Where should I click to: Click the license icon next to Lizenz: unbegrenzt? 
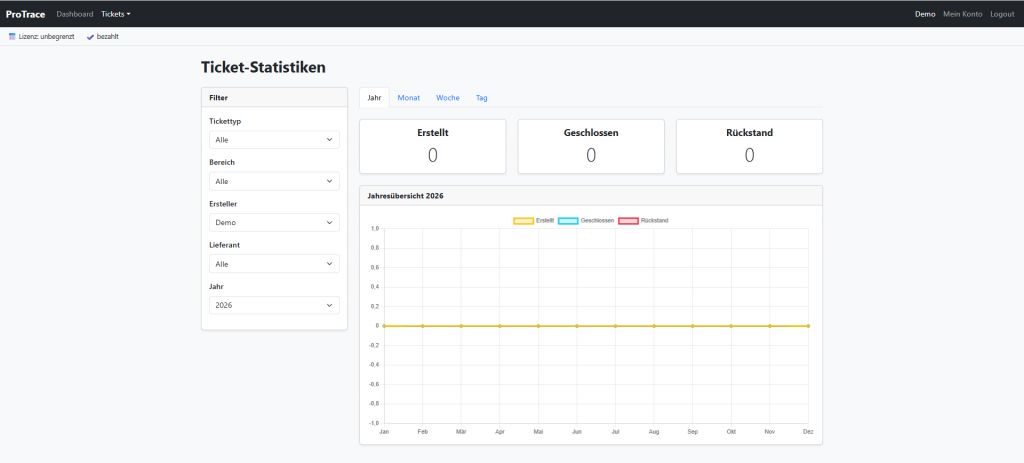point(12,37)
